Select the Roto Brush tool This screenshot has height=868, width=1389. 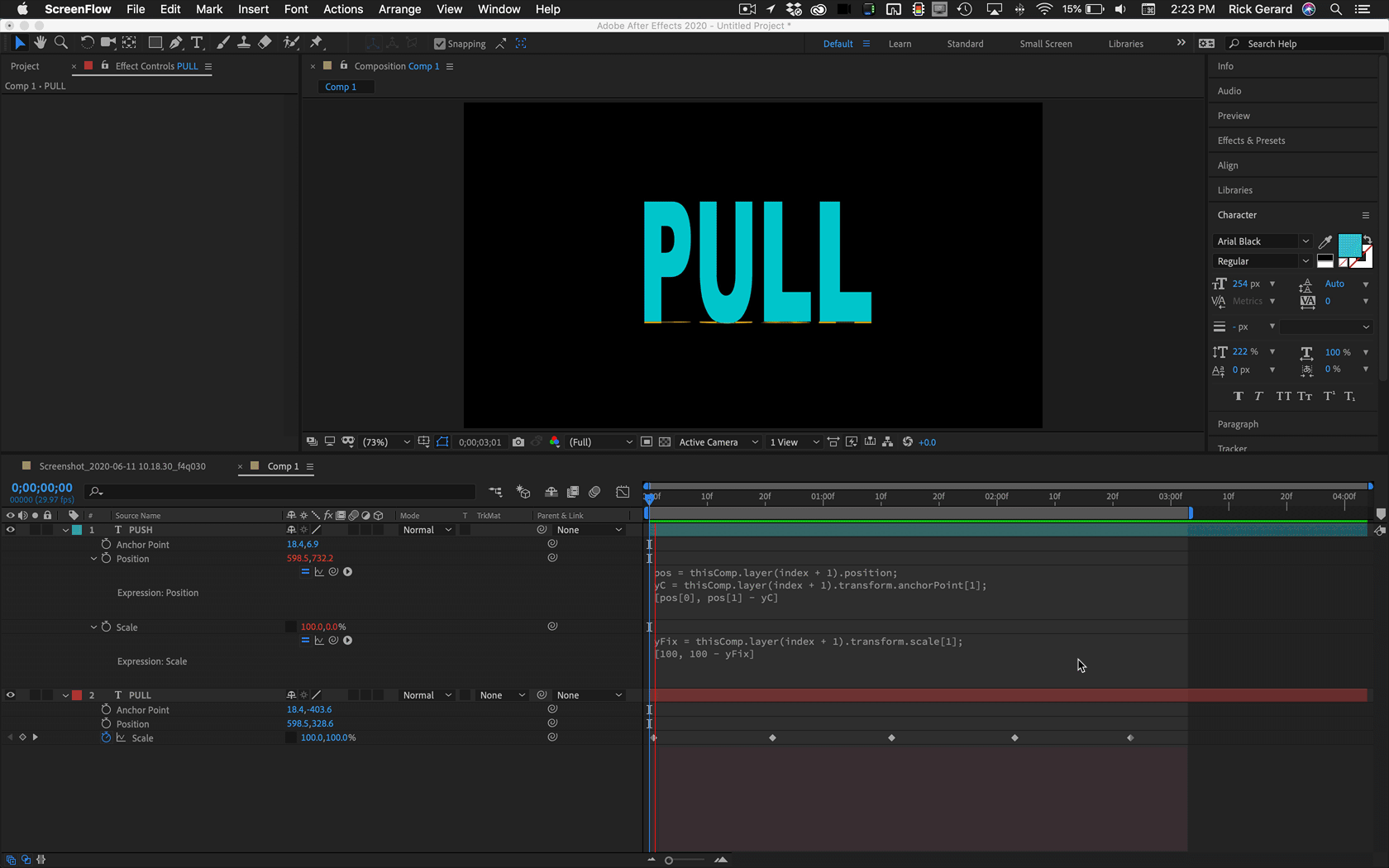point(291,43)
